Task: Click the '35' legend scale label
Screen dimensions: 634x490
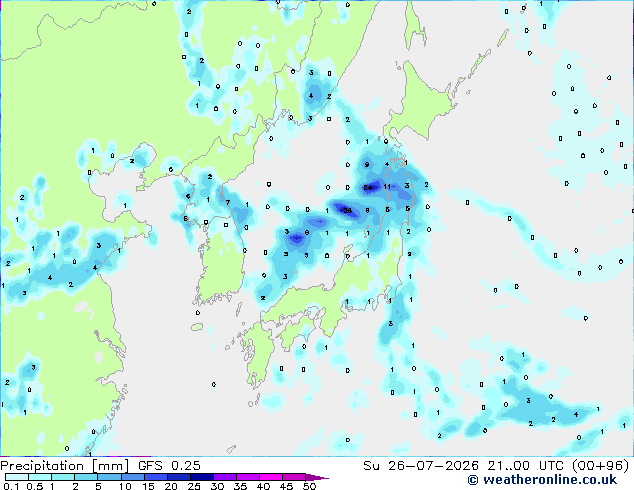Action: click(240, 486)
